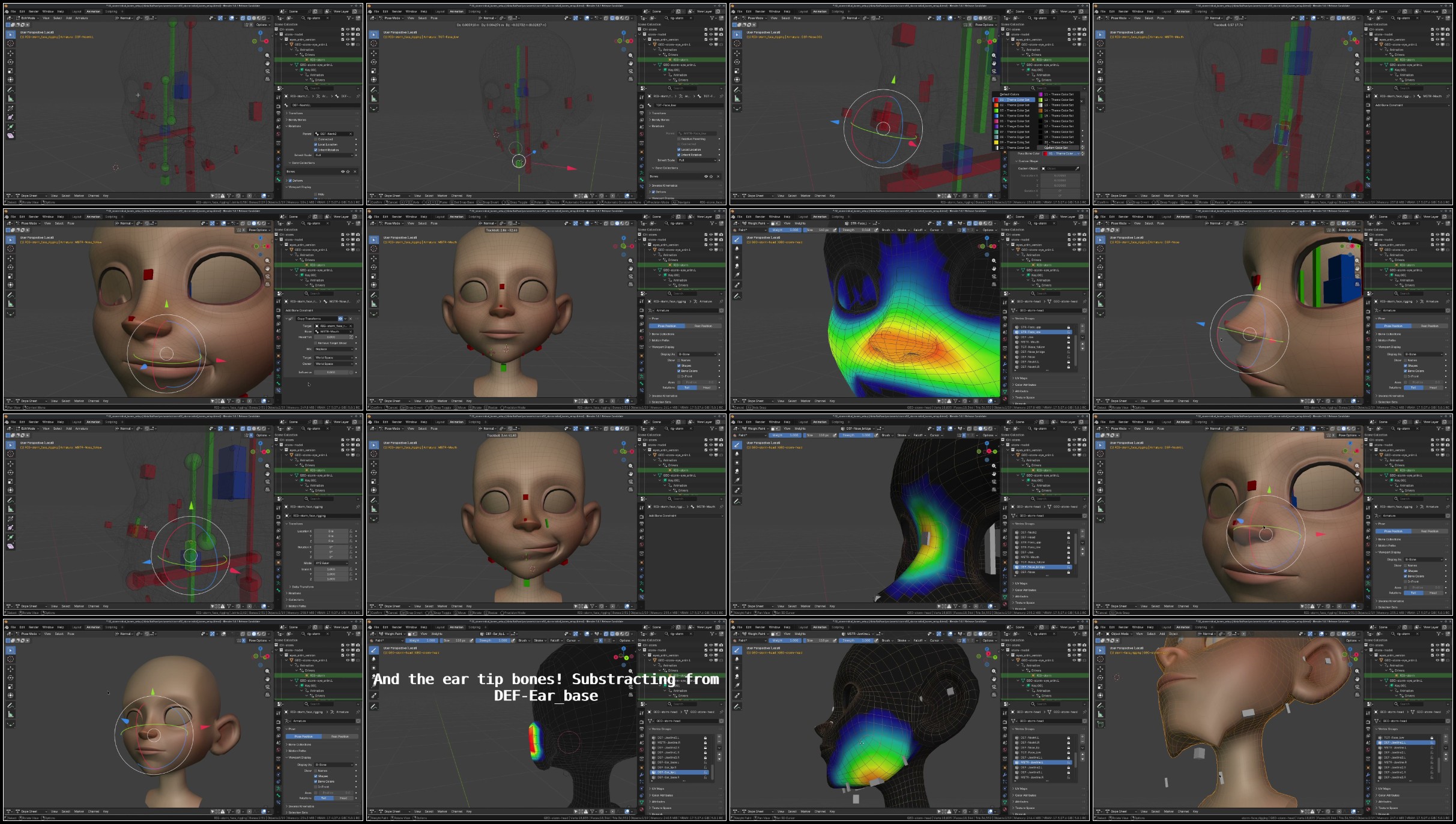Open the Object Mode dropdown
This screenshot has height=824, width=1456.
[x=1119, y=634]
